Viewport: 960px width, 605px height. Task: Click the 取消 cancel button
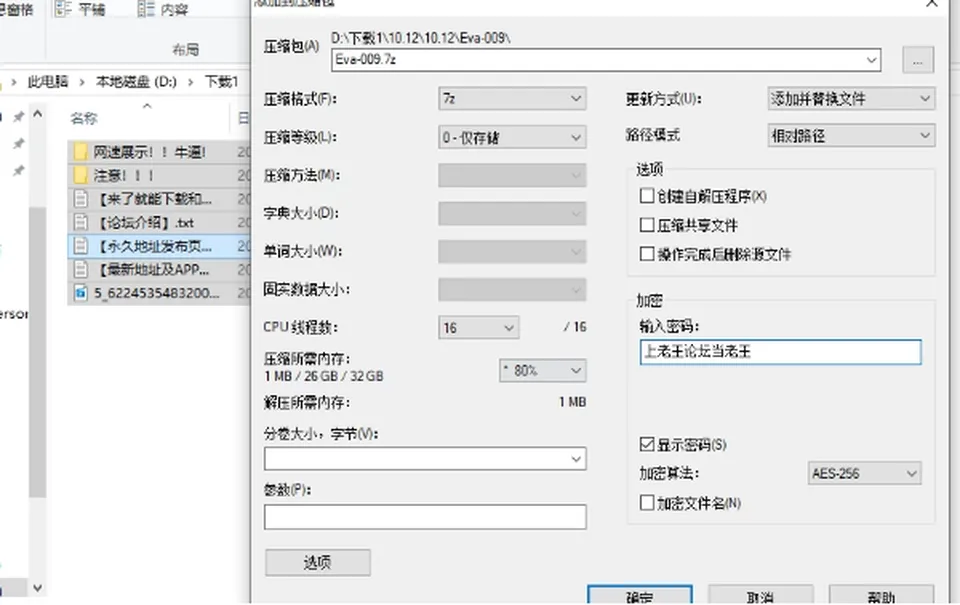click(760, 595)
